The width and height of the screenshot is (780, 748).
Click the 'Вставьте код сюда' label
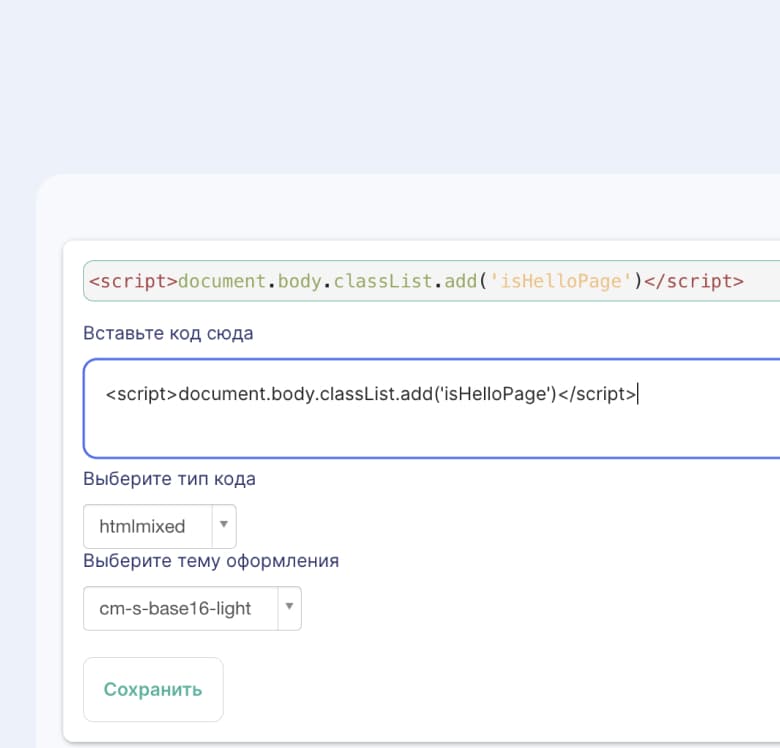click(168, 333)
